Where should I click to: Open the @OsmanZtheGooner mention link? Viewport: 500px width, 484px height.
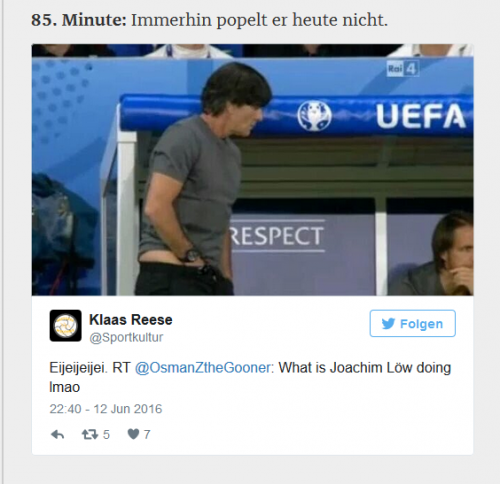pos(204,368)
